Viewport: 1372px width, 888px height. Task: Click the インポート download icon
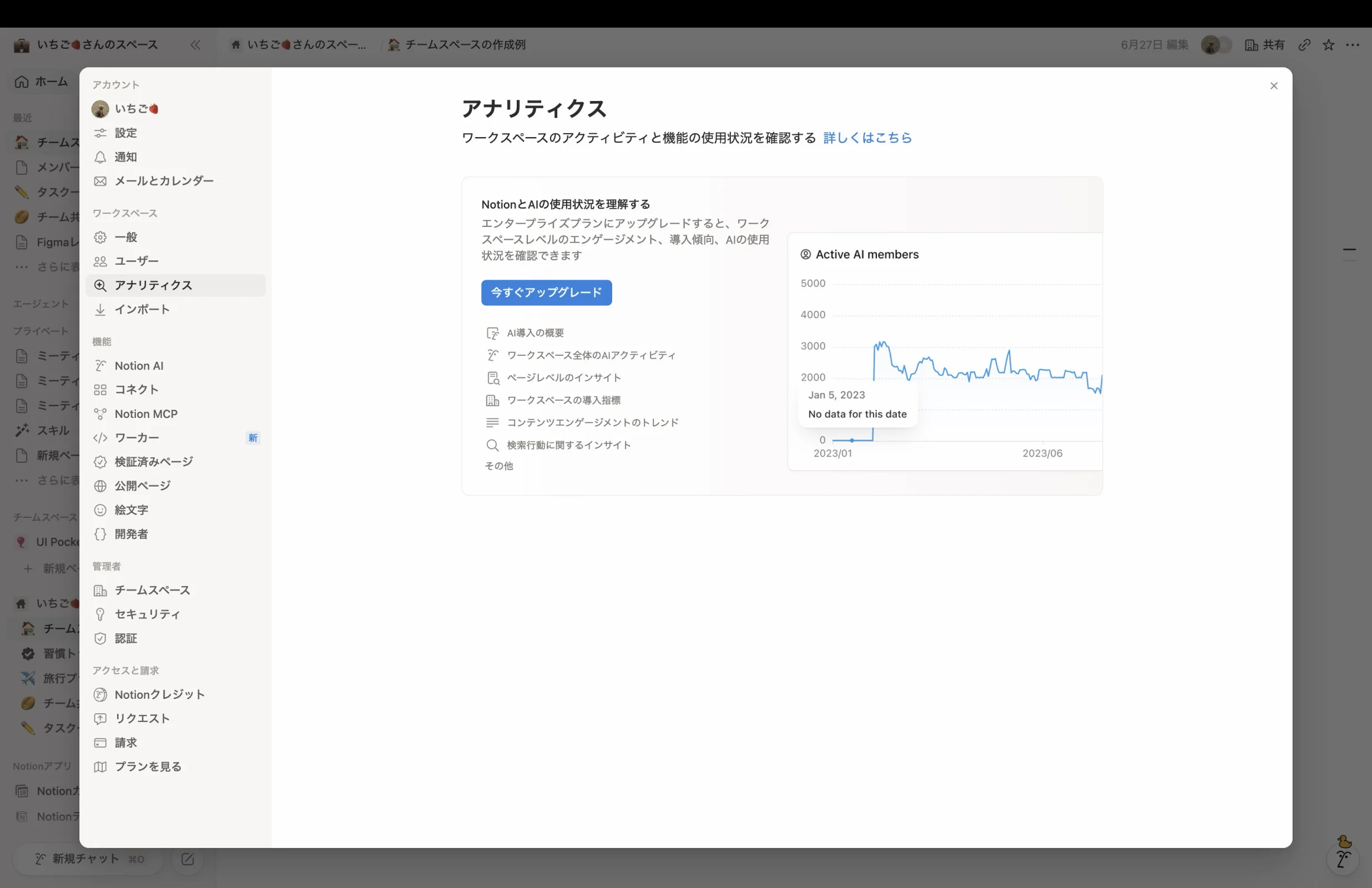[100, 310]
